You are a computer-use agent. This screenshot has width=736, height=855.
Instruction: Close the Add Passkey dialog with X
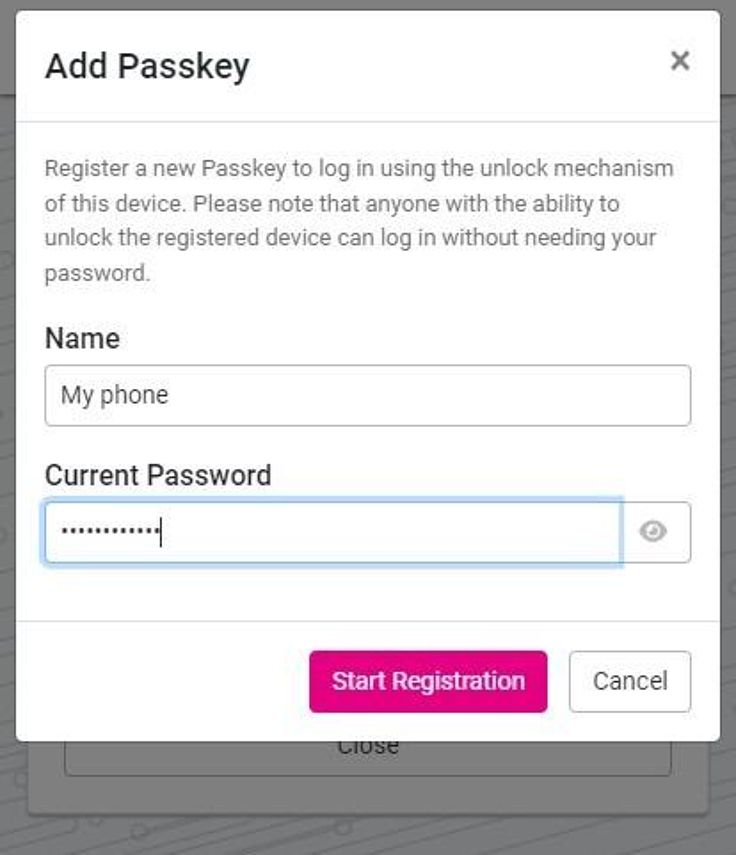(x=680, y=61)
